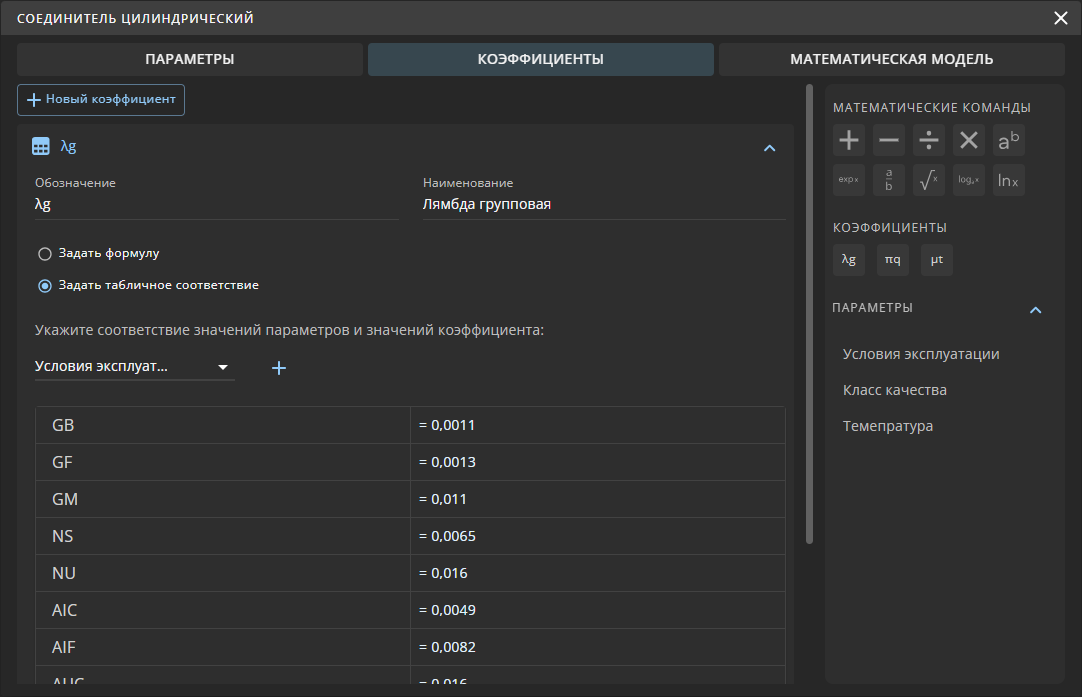Edit the Обозначение field containing λg
The width and height of the screenshot is (1082, 697).
click(217, 204)
